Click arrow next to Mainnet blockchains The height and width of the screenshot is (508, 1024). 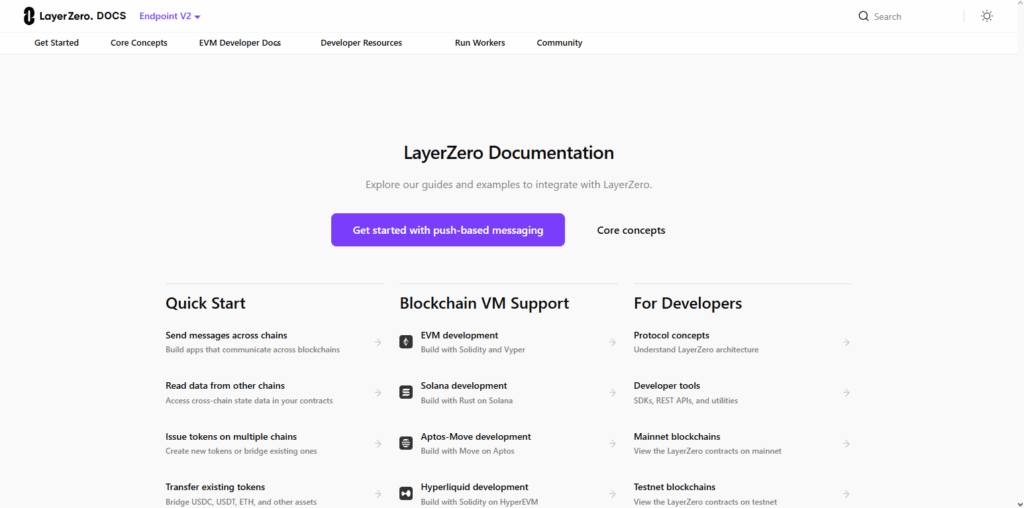point(846,443)
